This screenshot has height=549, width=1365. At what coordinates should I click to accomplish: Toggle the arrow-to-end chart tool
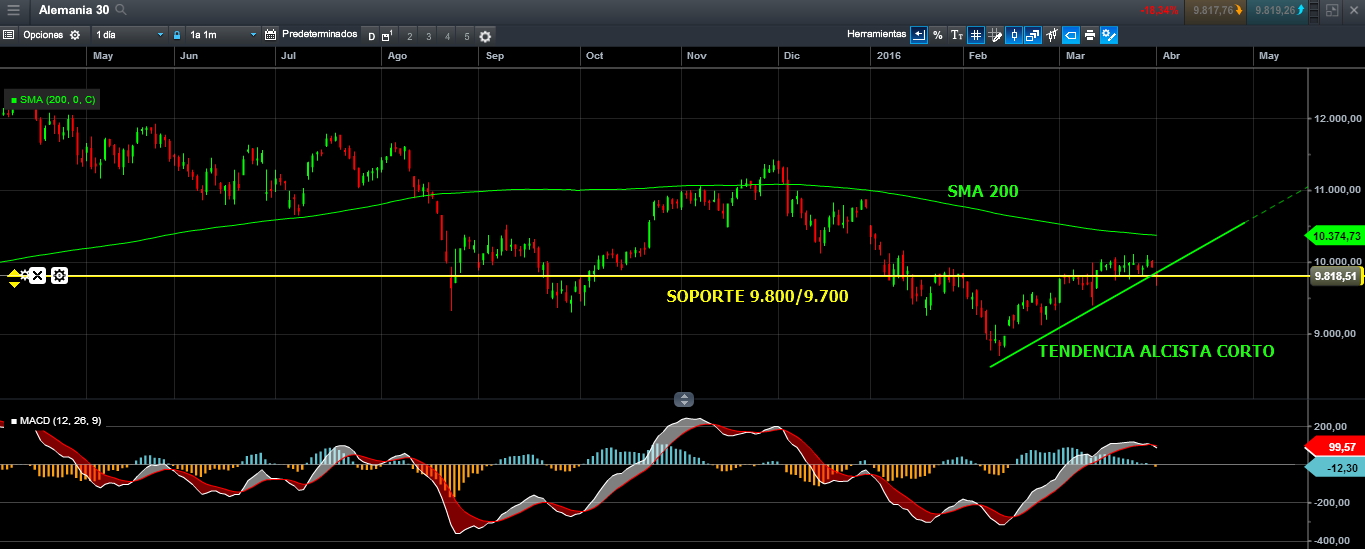tap(918, 35)
